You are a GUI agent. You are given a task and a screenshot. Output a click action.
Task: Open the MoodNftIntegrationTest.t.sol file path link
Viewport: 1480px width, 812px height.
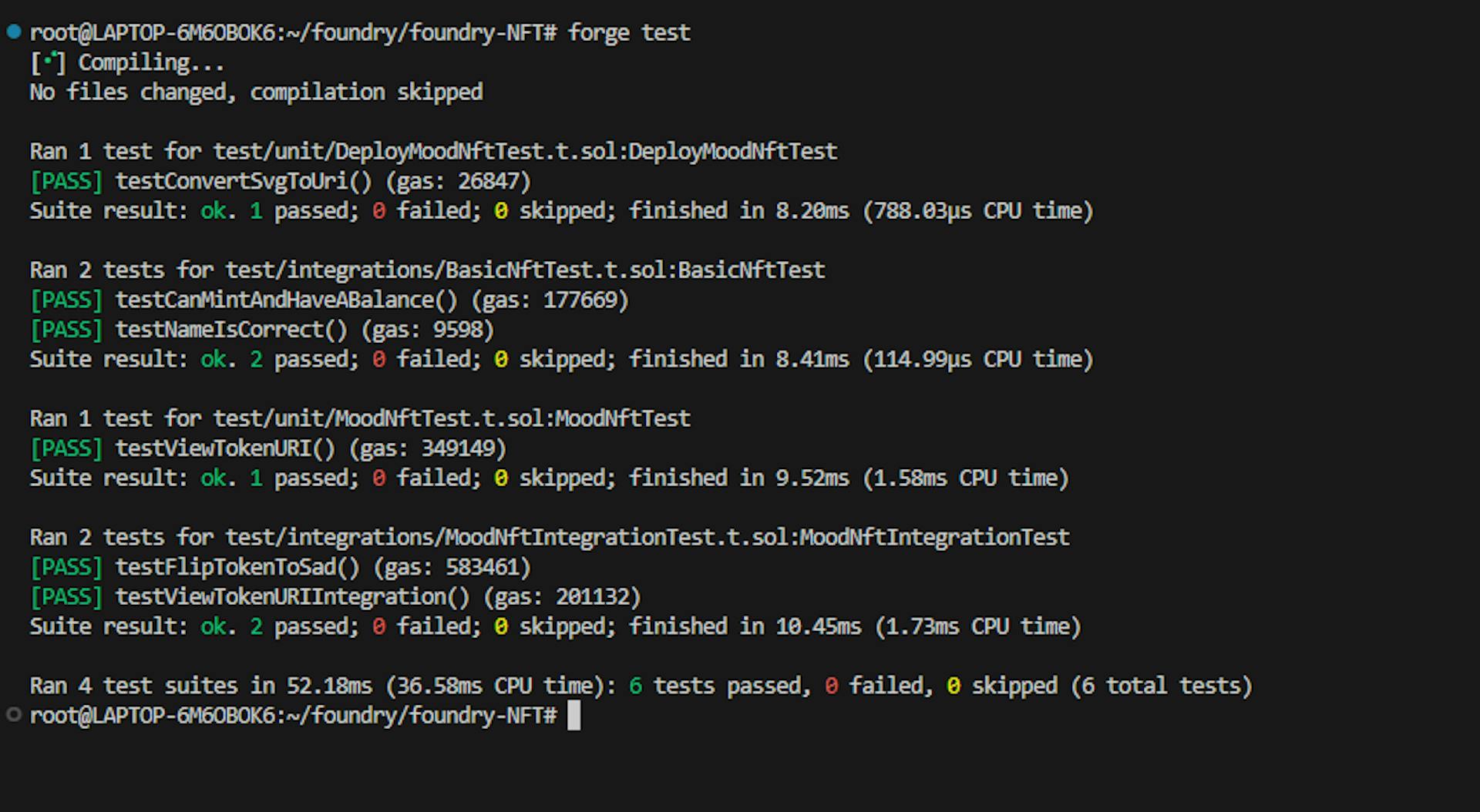tap(506, 537)
